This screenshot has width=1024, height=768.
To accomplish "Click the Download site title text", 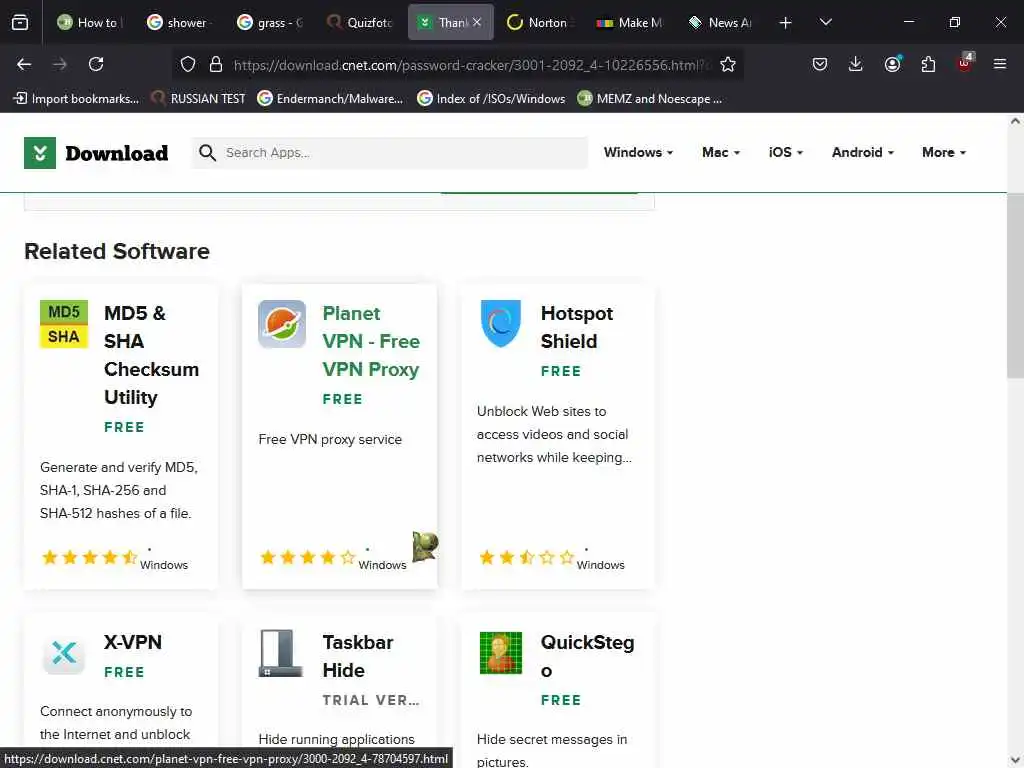I will pos(117,153).
